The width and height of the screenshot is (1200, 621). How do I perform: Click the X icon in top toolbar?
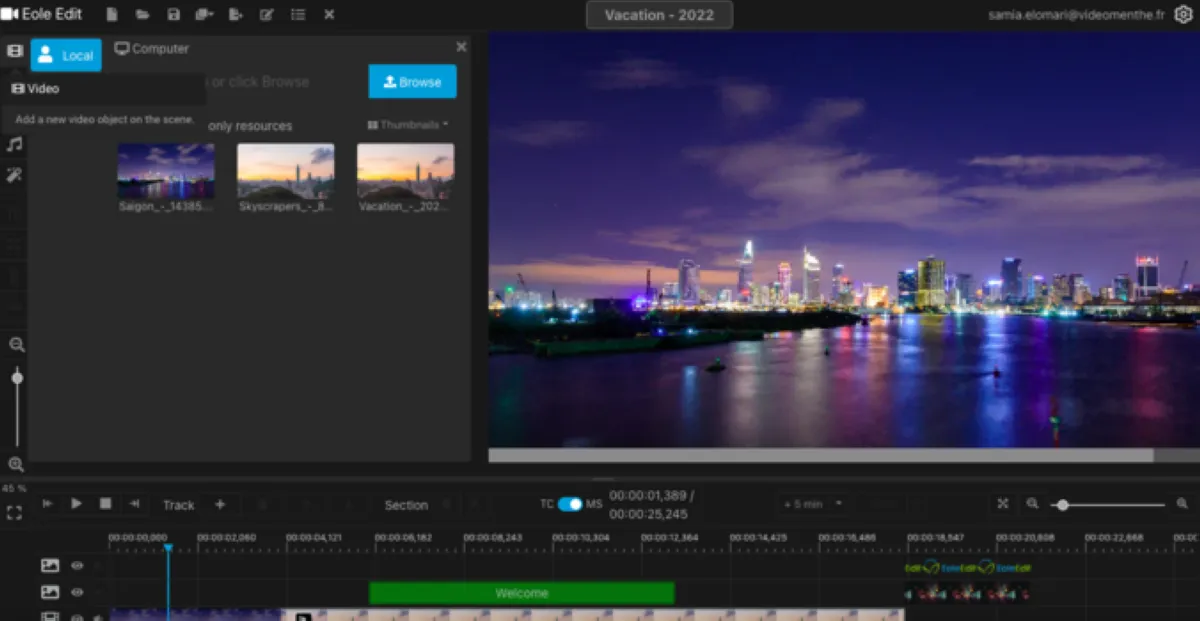click(329, 15)
